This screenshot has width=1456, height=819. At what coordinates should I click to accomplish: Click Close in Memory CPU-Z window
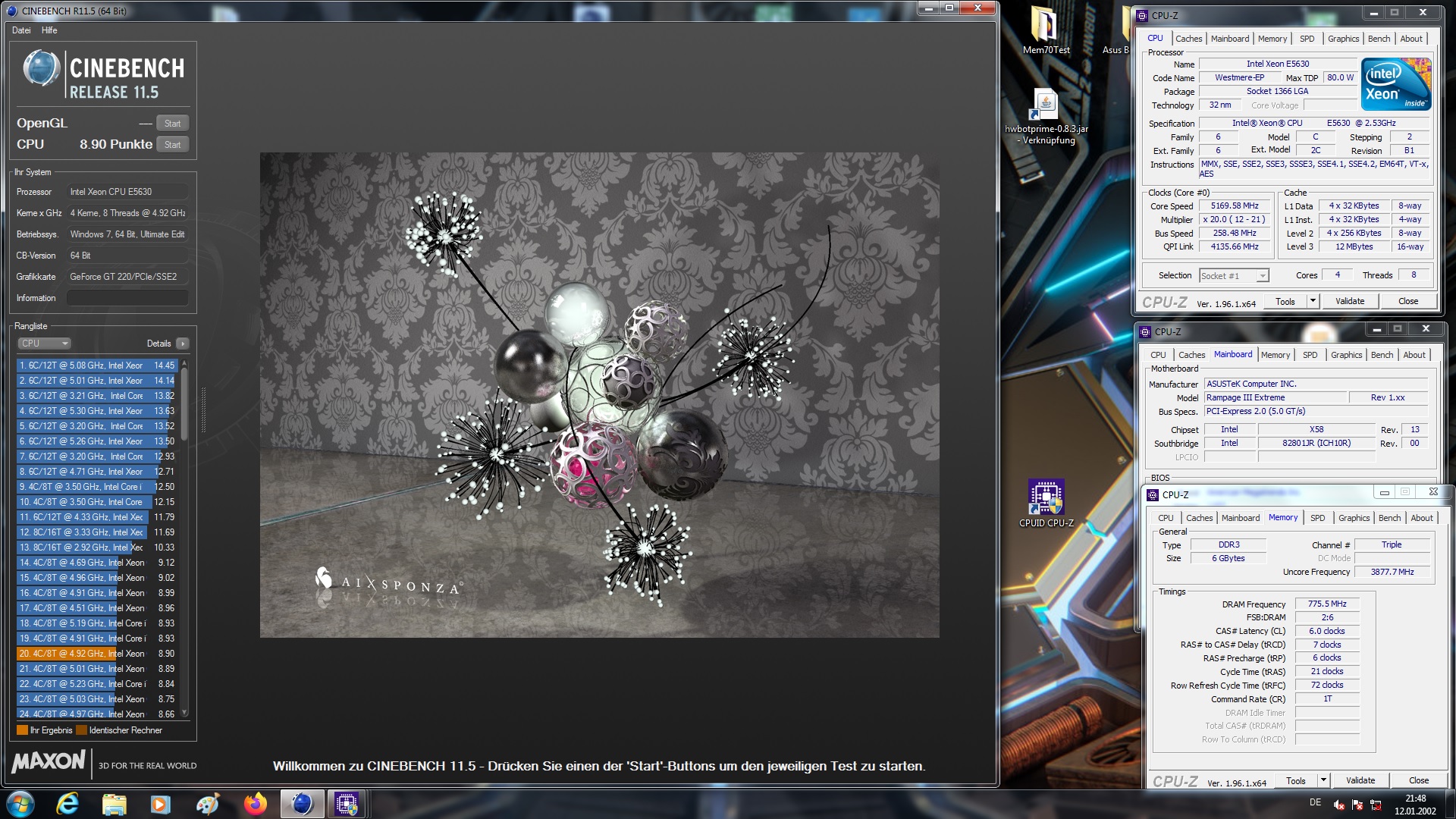point(1419,780)
